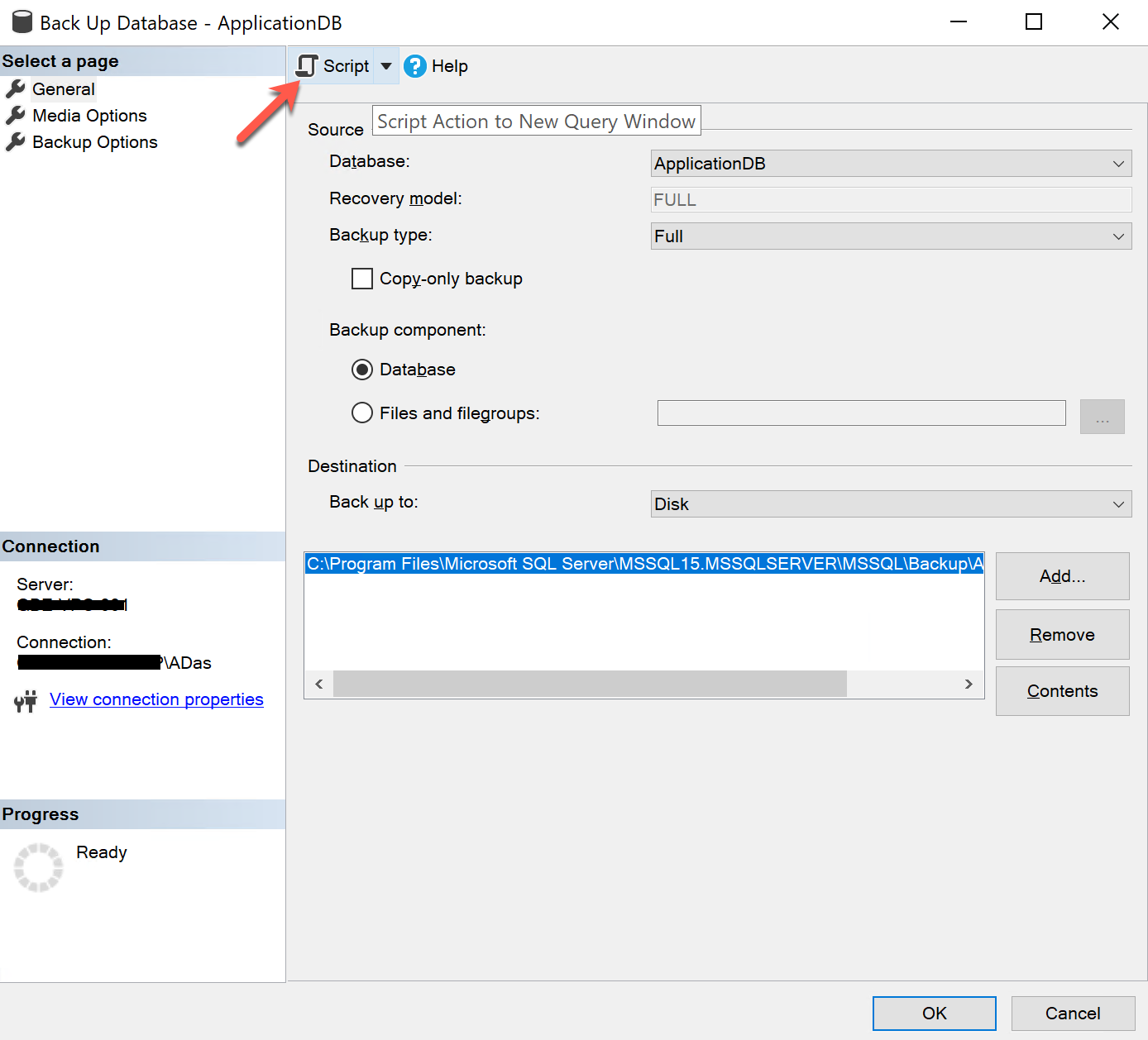Open Help using the question mark icon

pyautogui.click(x=414, y=66)
